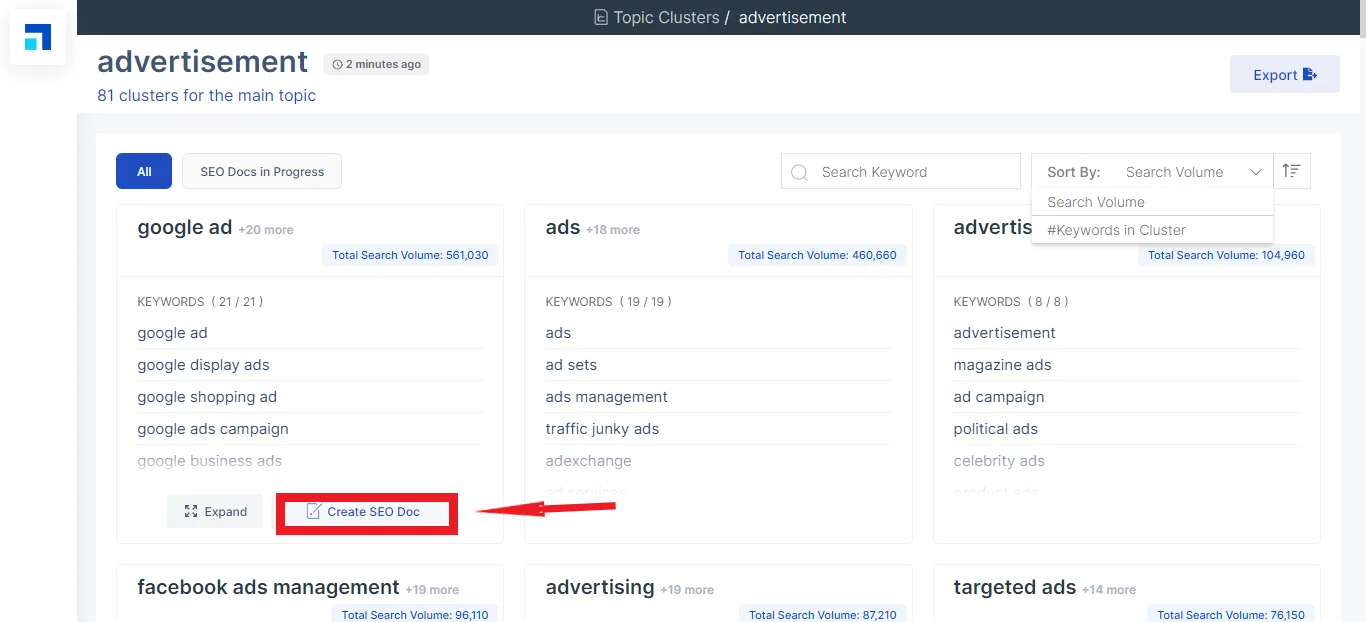1366x622 pixels.
Task: Toggle the sort order icon
Action: (x=1291, y=171)
